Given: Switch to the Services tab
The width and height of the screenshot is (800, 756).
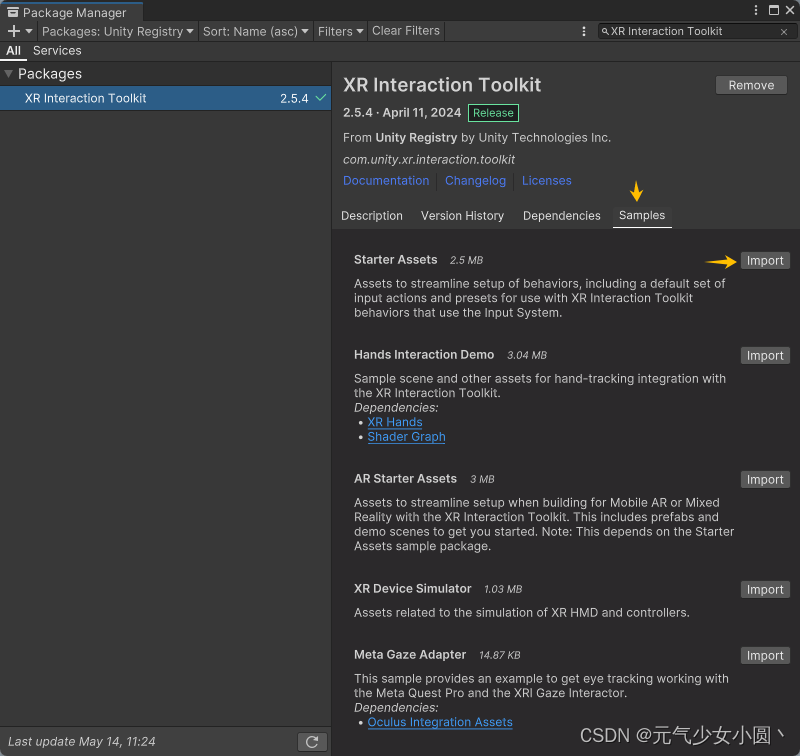Looking at the screenshot, I should coord(57,51).
